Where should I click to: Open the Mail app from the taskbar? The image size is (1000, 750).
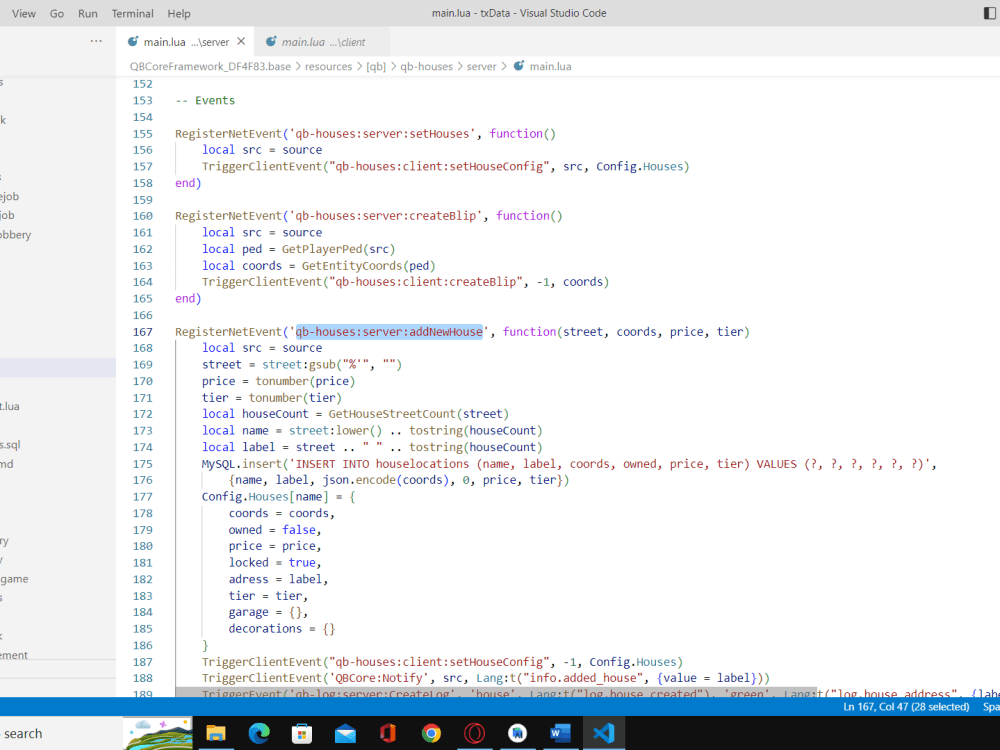(345, 733)
